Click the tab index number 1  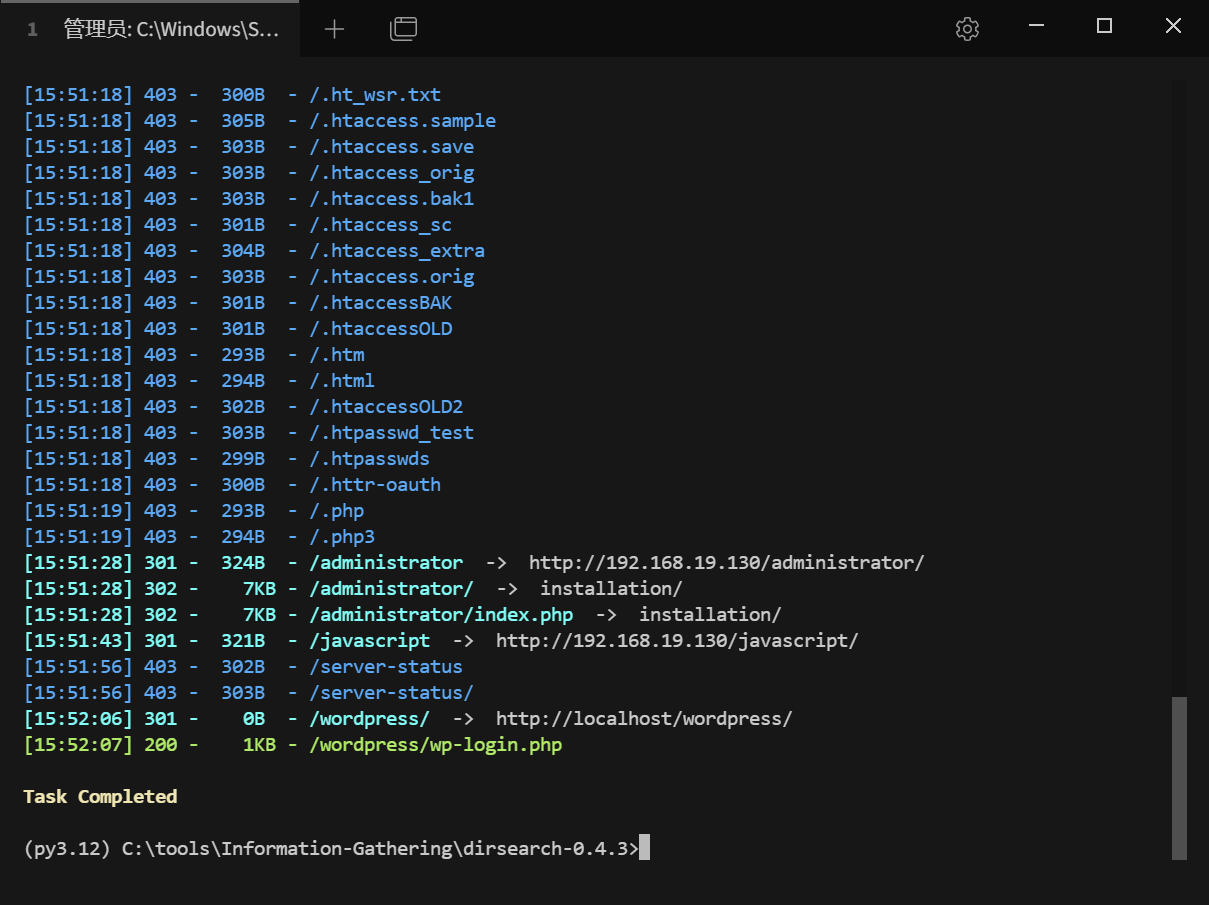click(32, 30)
